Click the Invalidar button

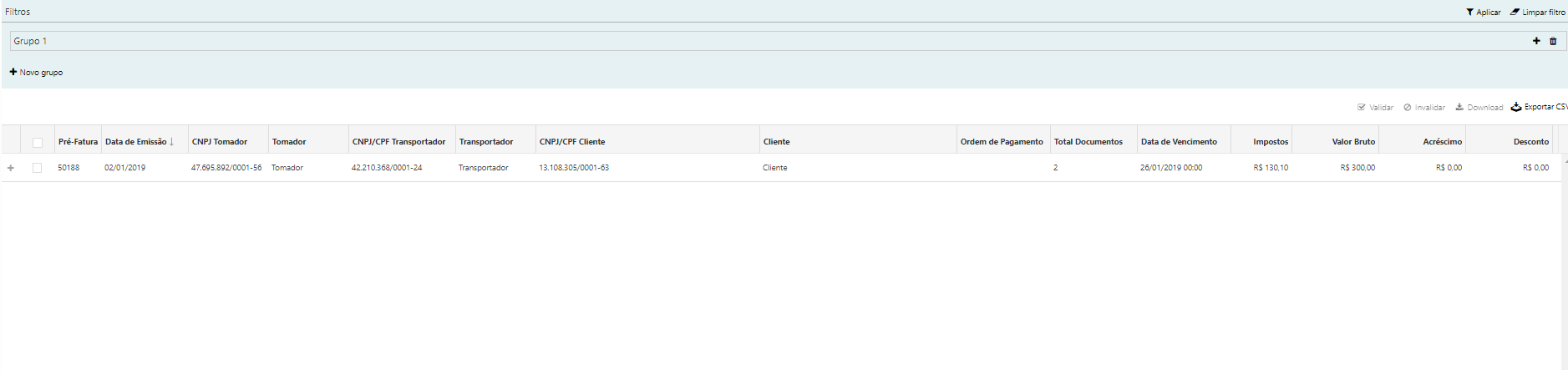click(1424, 107)
